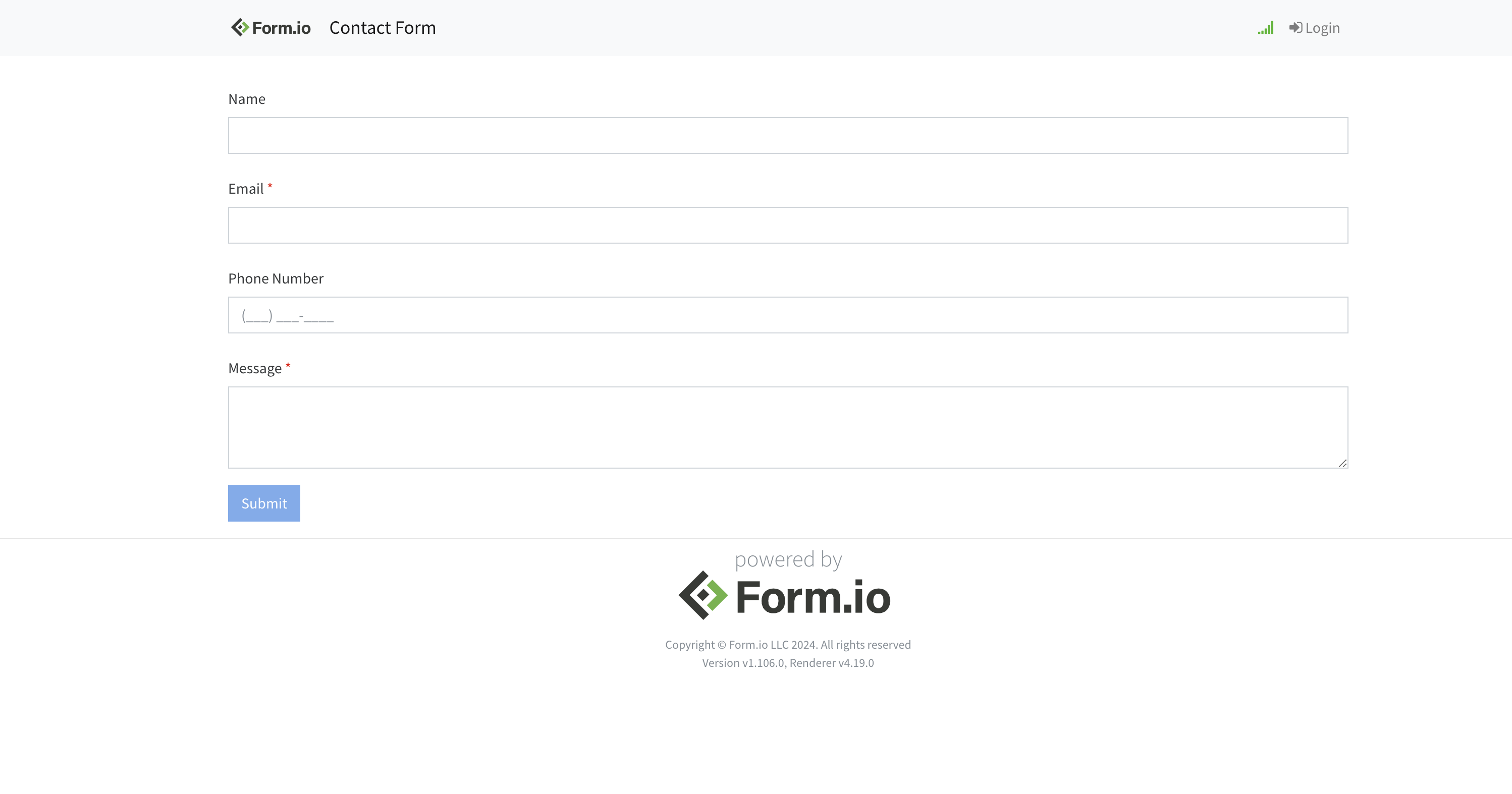
Task: Click the message box resize handle
Action: tap(1342, 463)
